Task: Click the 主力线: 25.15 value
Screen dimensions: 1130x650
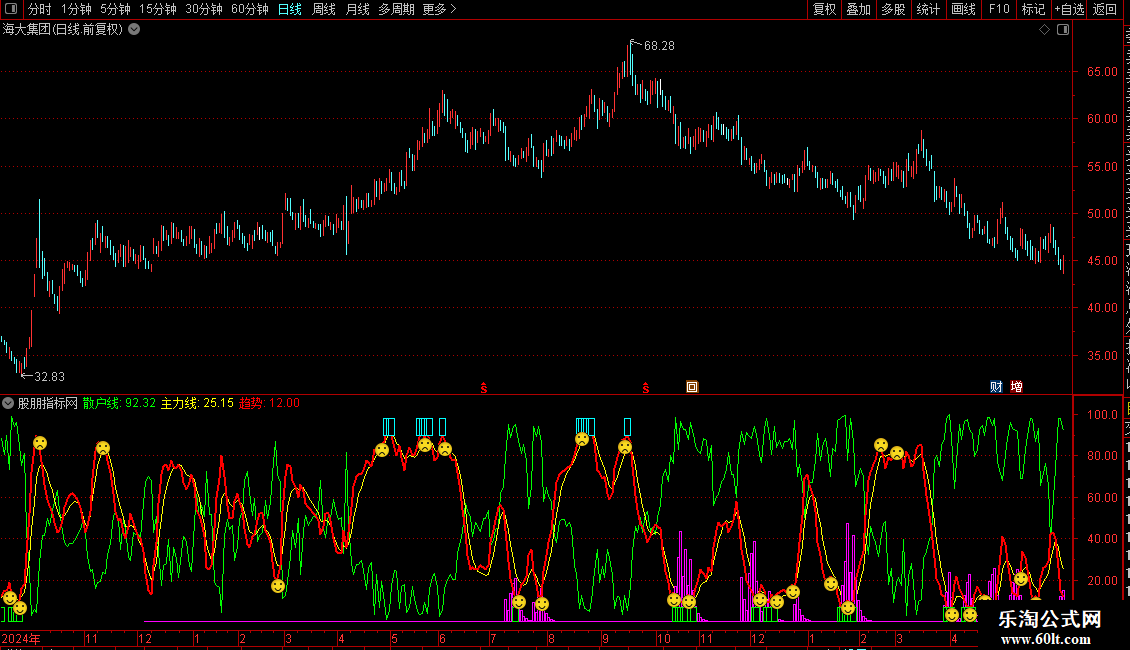Action: (x=197, y=403)
